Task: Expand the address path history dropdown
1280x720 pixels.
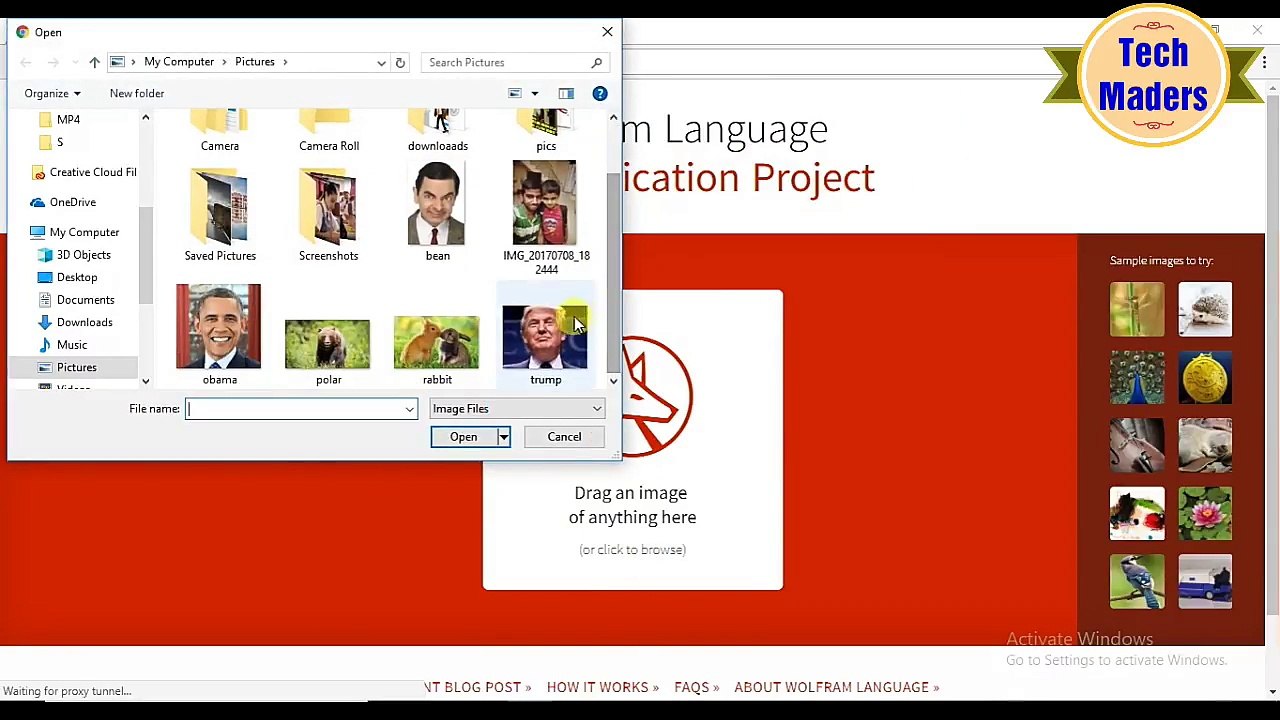Action: pyautogui.click(x=381, y=62)
